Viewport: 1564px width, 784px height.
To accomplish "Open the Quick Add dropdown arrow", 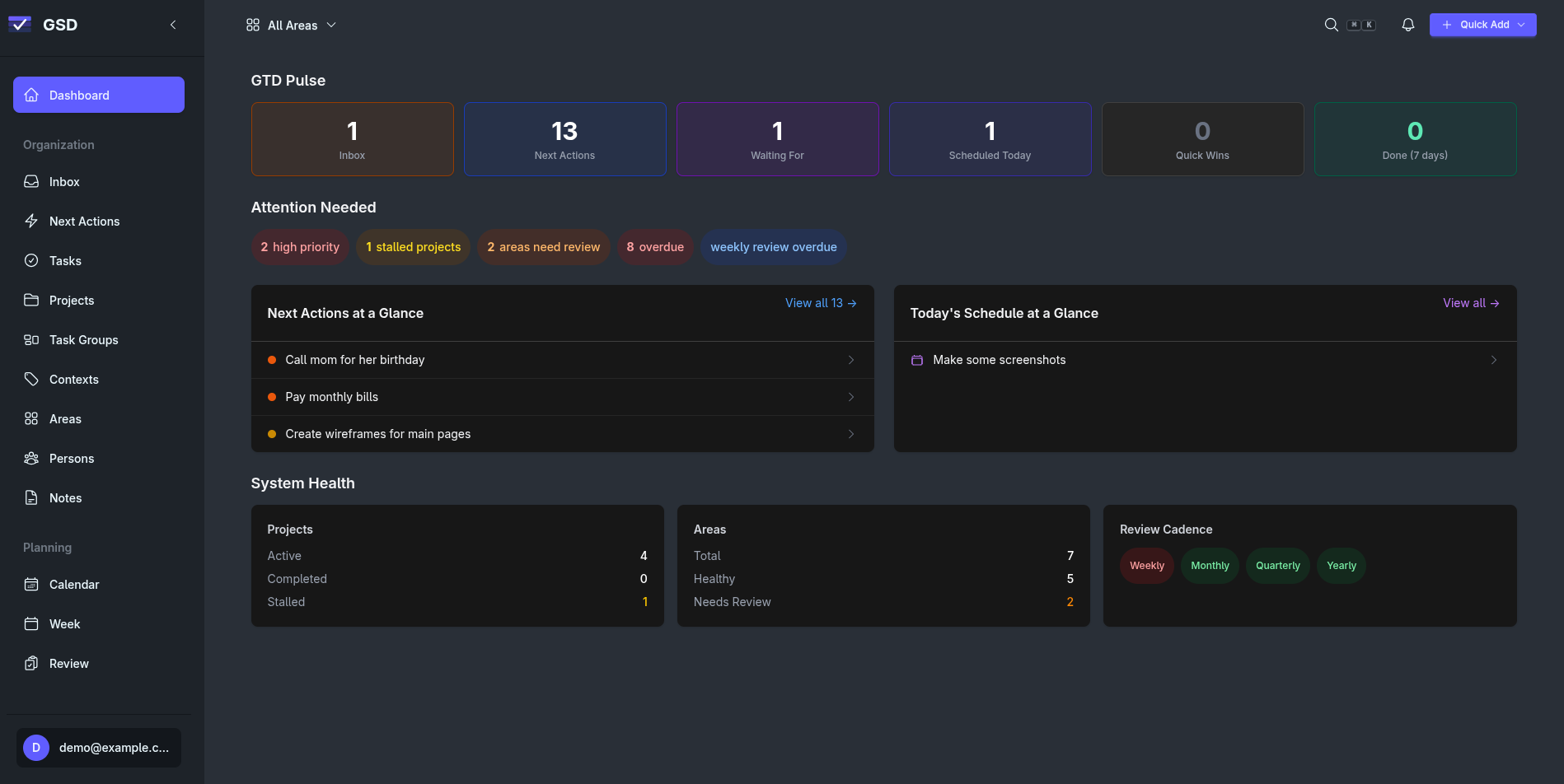I will pos(1520,25).
